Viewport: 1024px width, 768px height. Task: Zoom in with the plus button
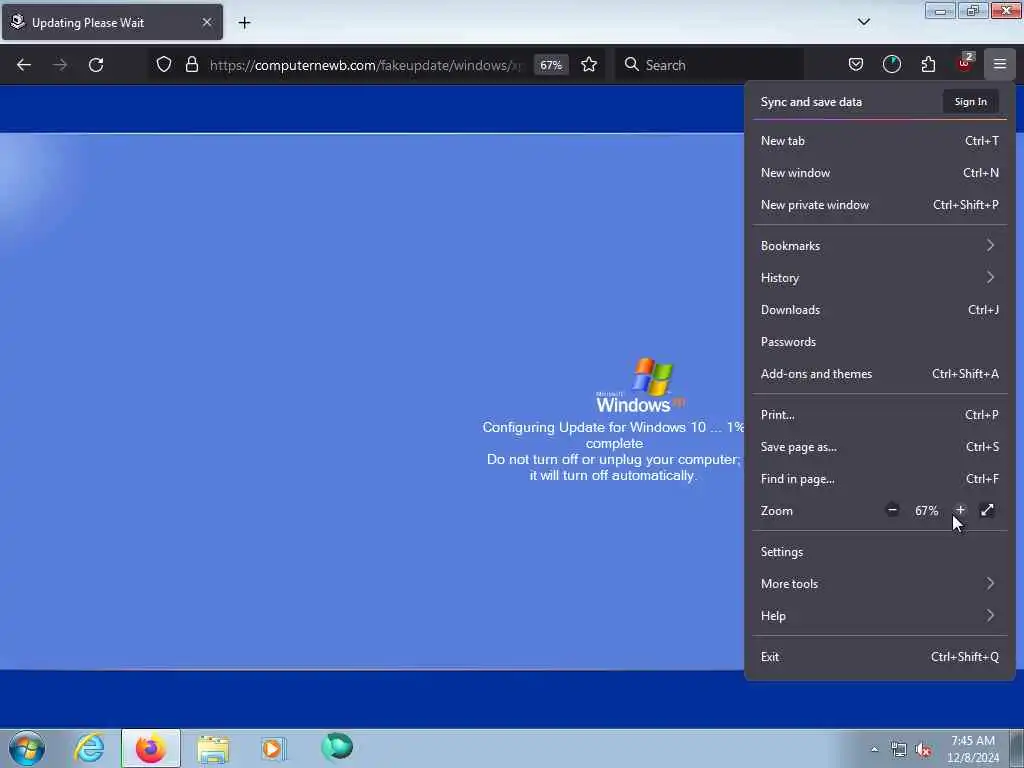pyautogui.click(x=960, y=510)
